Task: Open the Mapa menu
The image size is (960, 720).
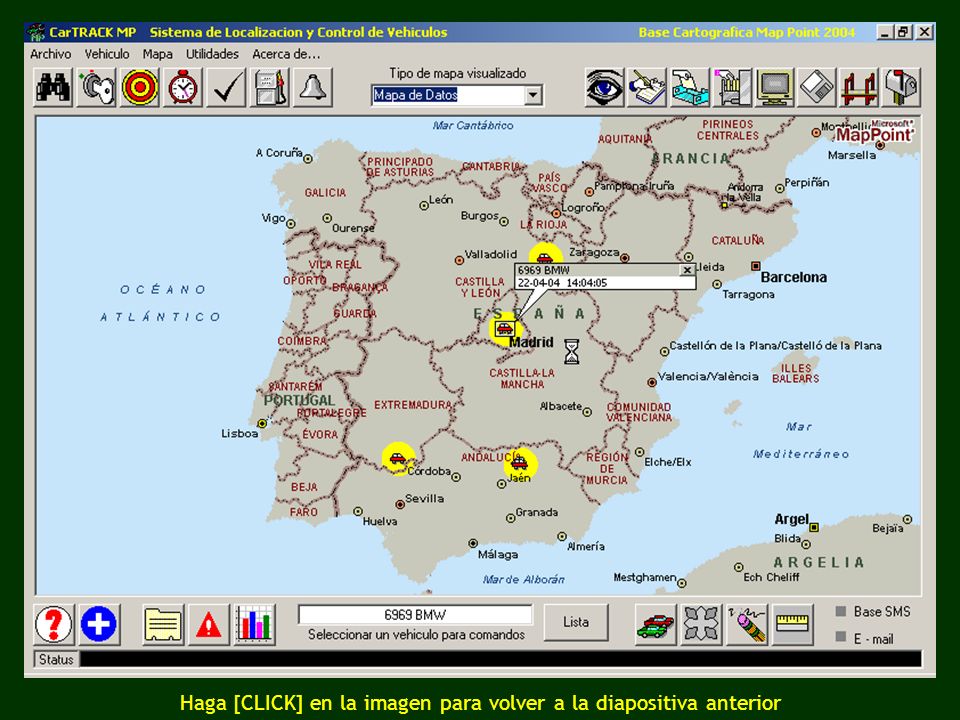Action: pos(157,54)
